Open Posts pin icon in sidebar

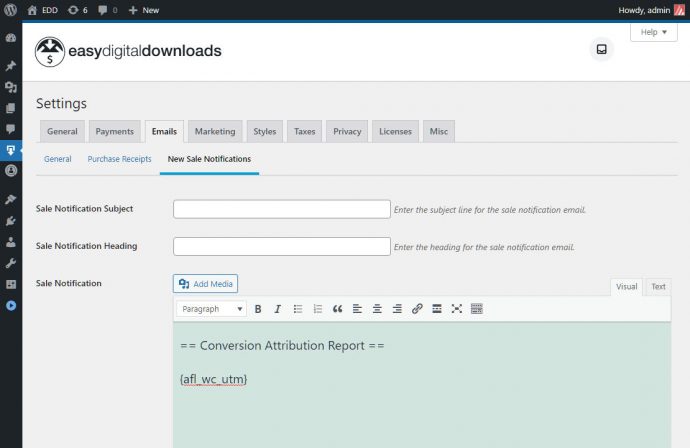[11, 66]
